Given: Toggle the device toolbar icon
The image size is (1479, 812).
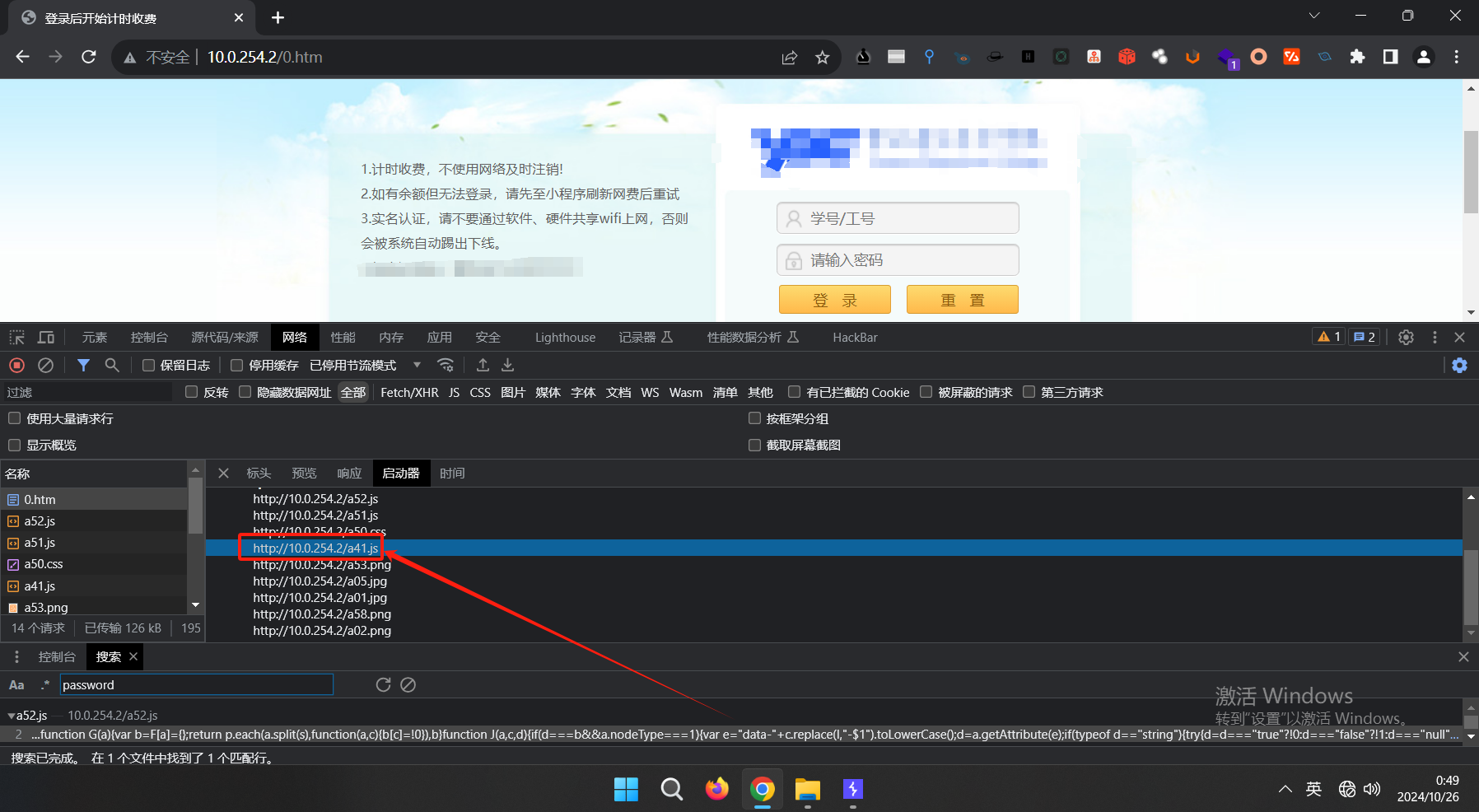Looking at the screenshot, I should coord(46,338).
